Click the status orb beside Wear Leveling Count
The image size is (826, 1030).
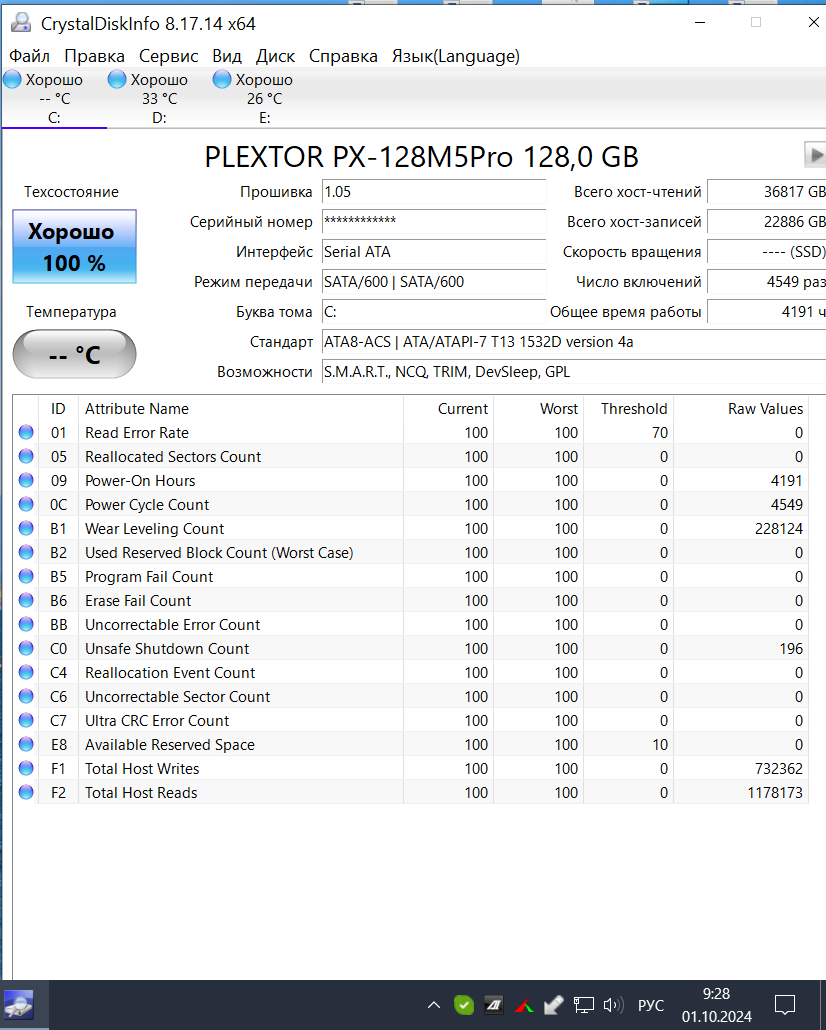(26, 529)
